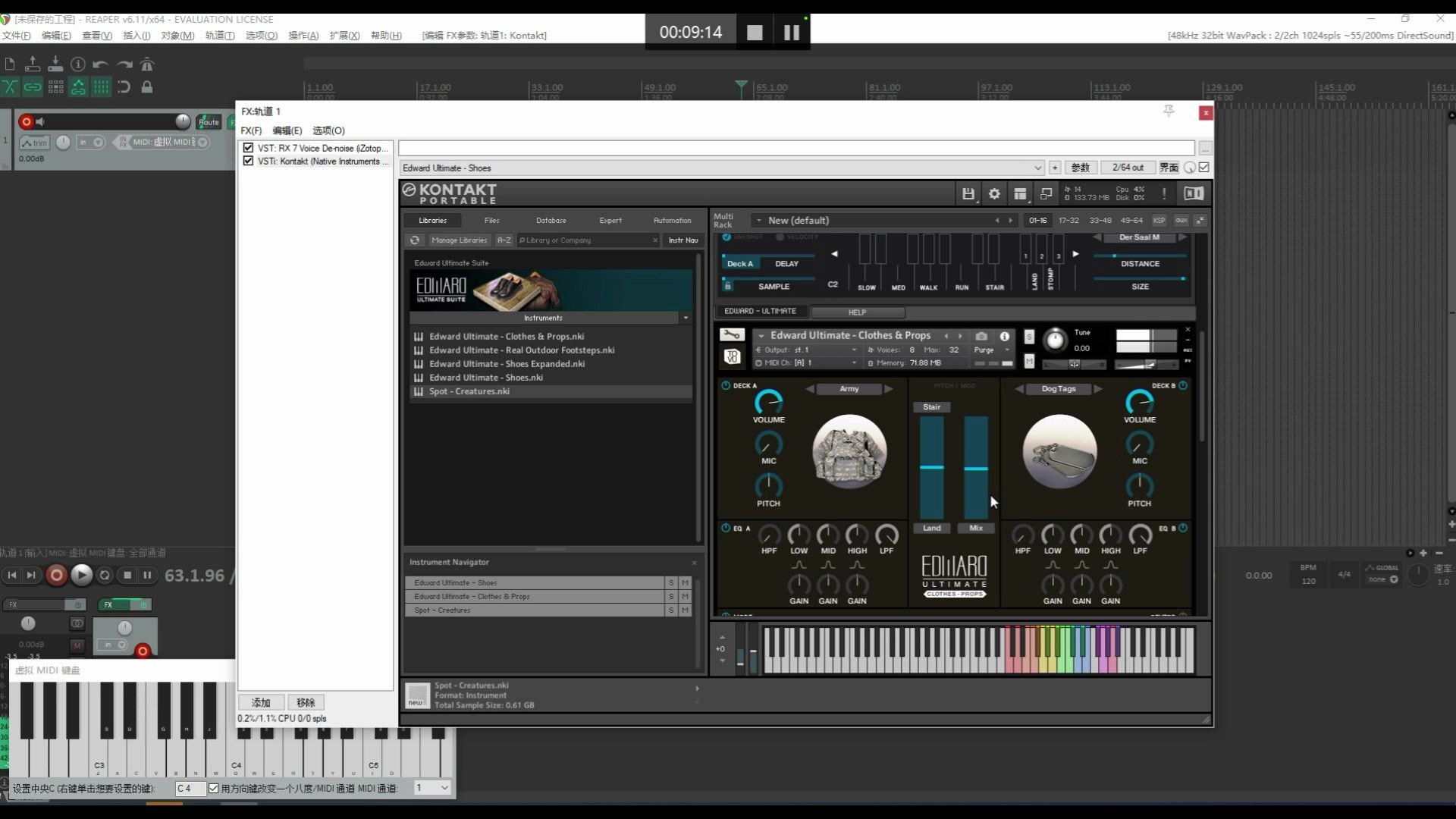Click the Route button on track 1

tap(209, 121)
